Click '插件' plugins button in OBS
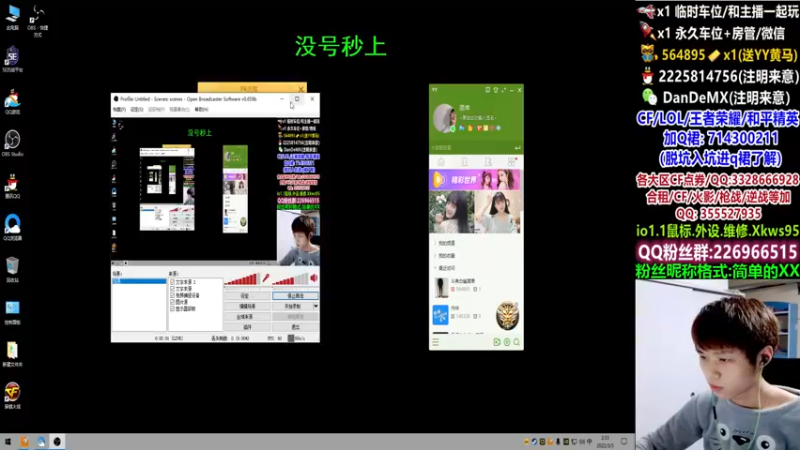Screen dimensions: 800x450 click(x=247, y=327)
